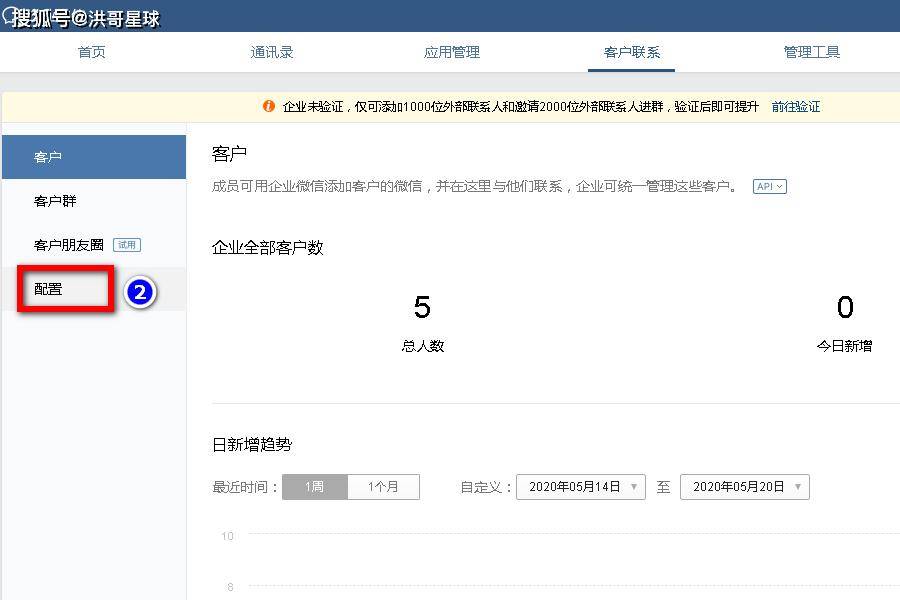Click the 前往验证 link
Image resolution: width=900 pixels, height=600 pixels.
click(x=796, y=107)
